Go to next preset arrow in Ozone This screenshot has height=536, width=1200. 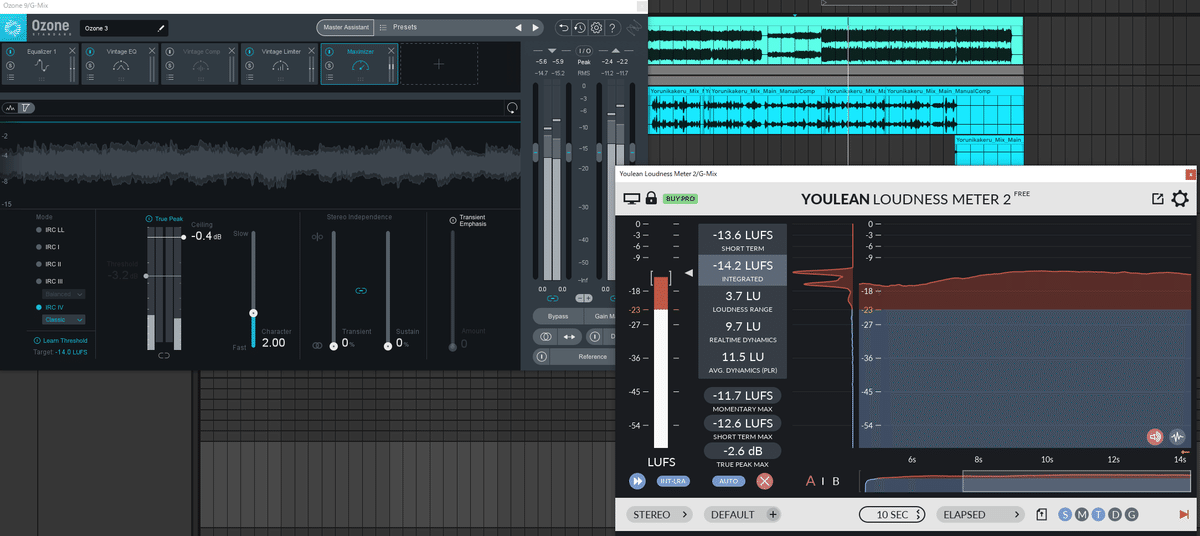tap(536, 28)
